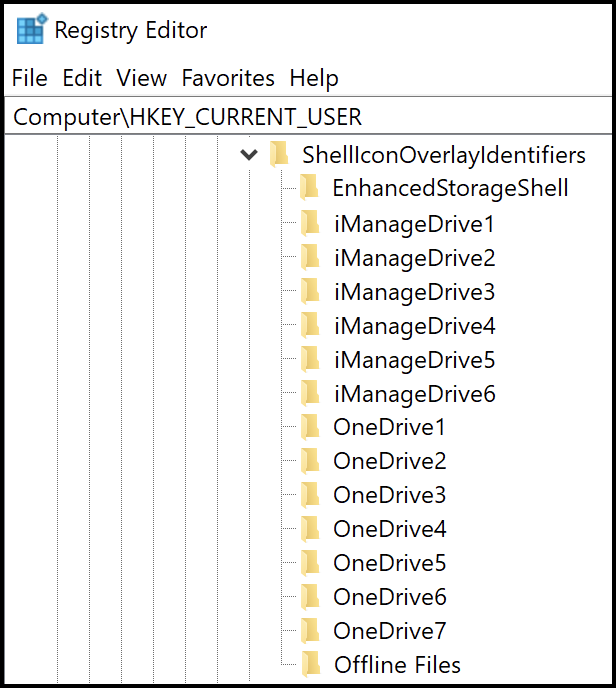Open the View menu
This screenshot has width=616, height=688.
[141, 78]
